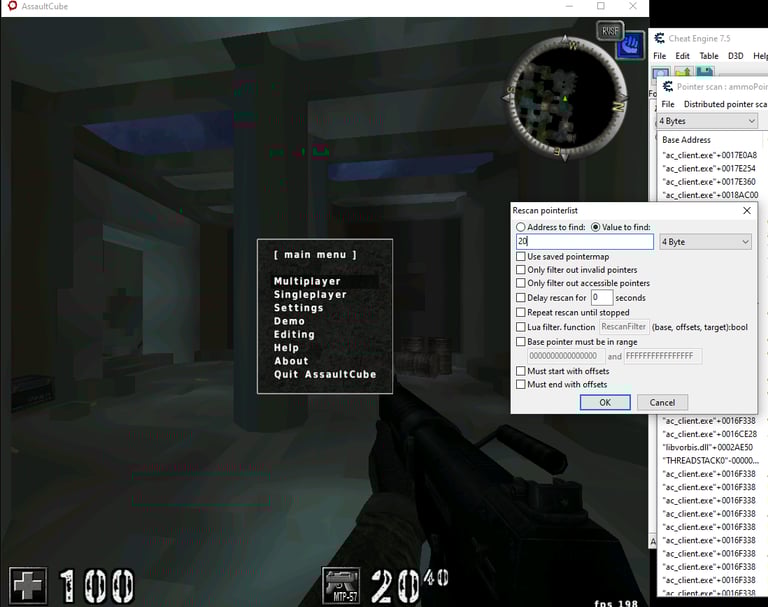Click OK in Rescan pointerlist dialog
This screenshot has height=607, width=768.
605,403
